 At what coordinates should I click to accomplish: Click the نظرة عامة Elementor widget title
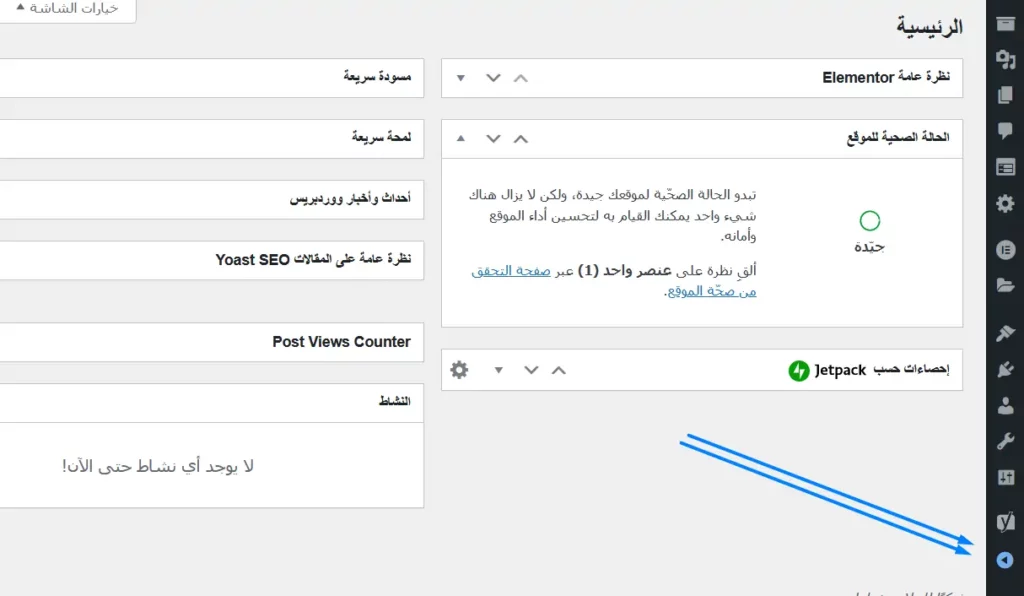click(886, 77)
